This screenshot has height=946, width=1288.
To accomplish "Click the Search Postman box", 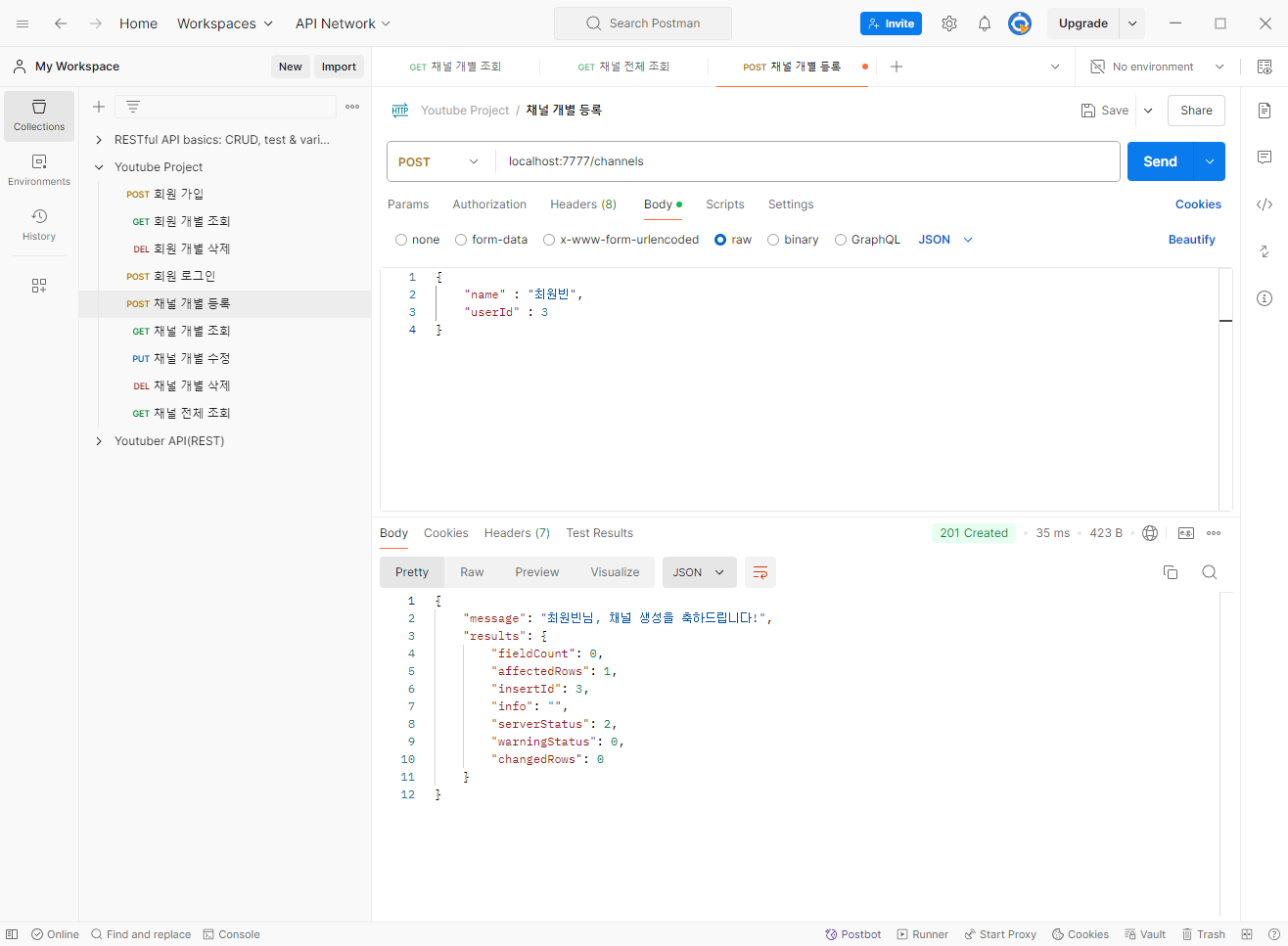I will (x=643, y=23).
